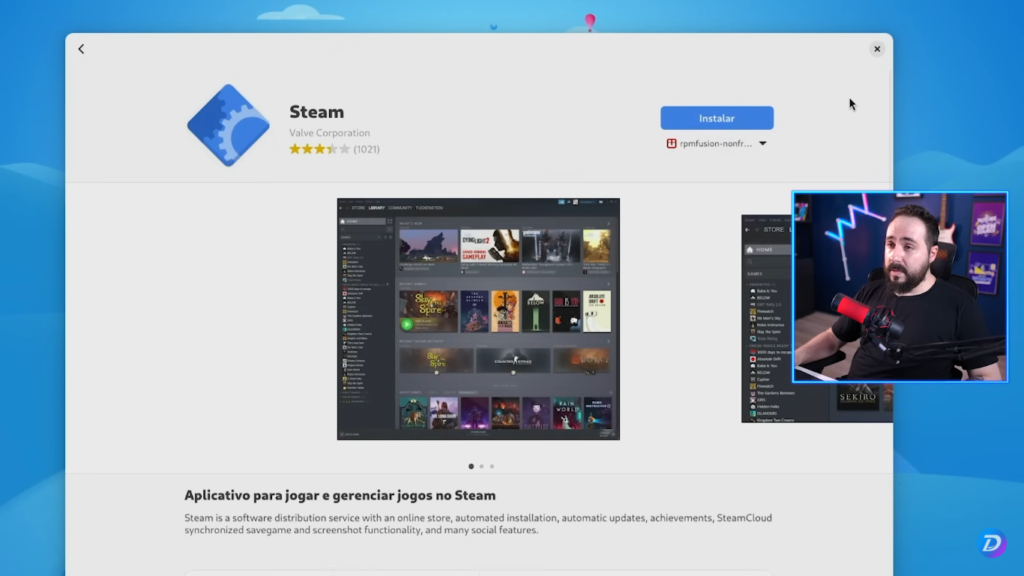Open the main Steam library screenshot
Screen dimensions: 1024x576
[478, 319]
